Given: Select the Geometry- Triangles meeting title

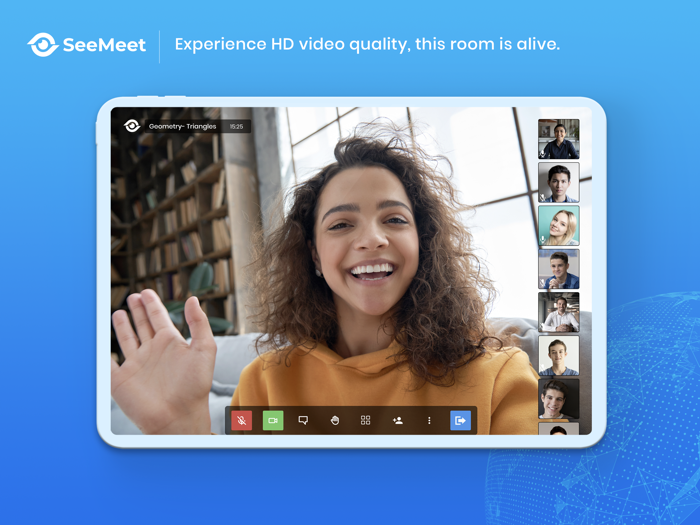Looking at the screenshot, I should 182,126.
